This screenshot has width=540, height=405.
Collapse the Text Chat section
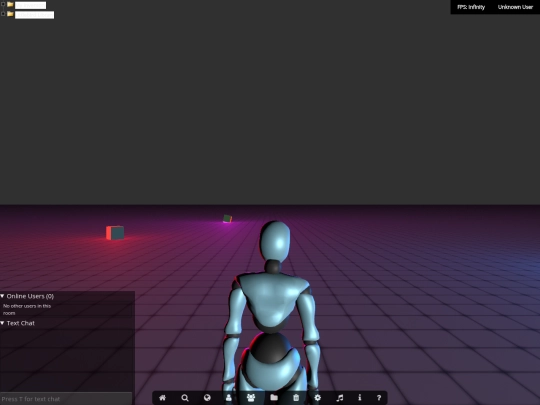(x=2, y=323)
